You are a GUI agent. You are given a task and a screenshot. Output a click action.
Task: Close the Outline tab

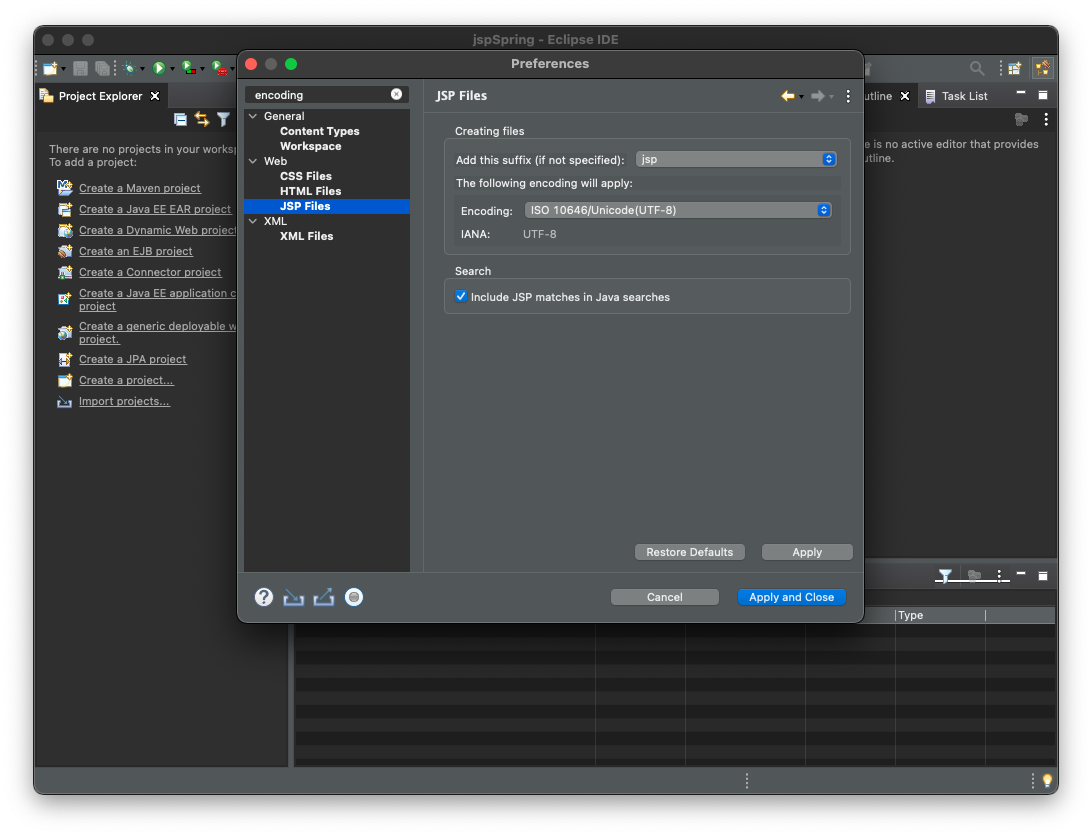pyautogui.click(x=905, y=96)
